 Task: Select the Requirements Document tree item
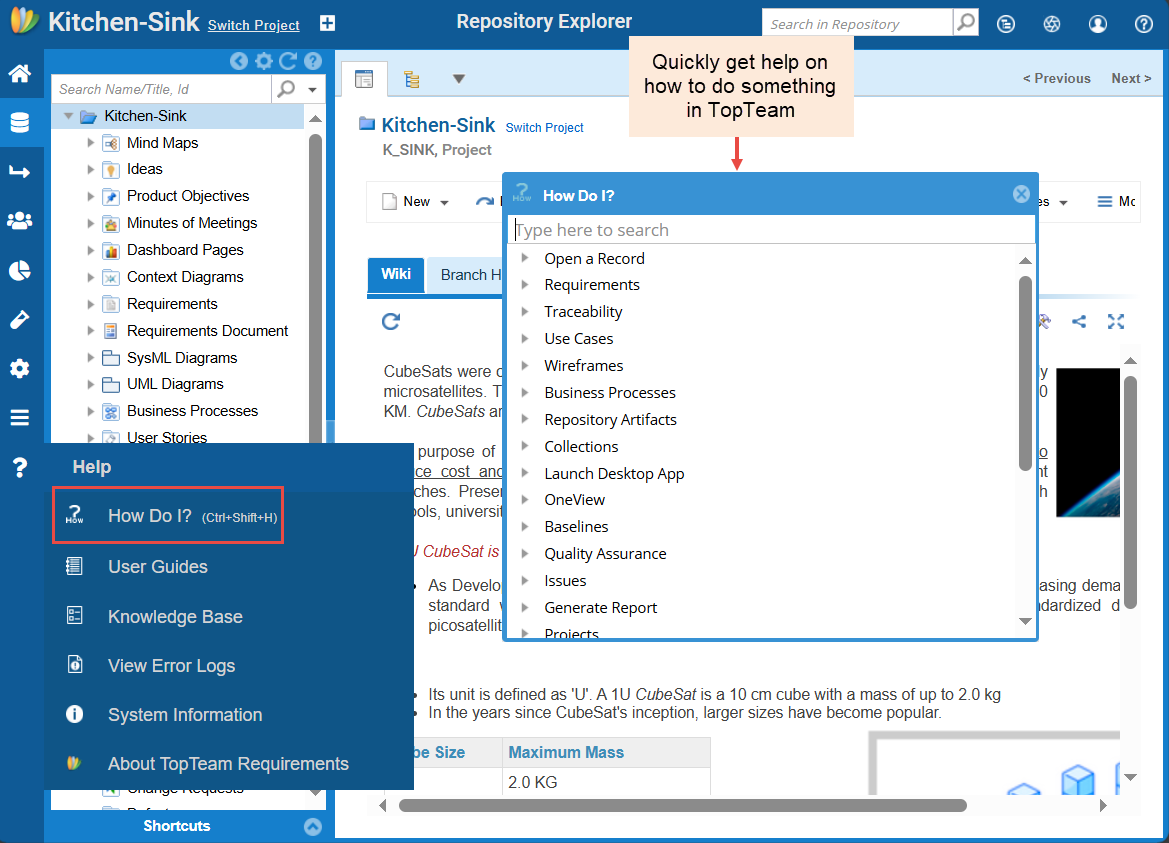click(x=207, y=331)
